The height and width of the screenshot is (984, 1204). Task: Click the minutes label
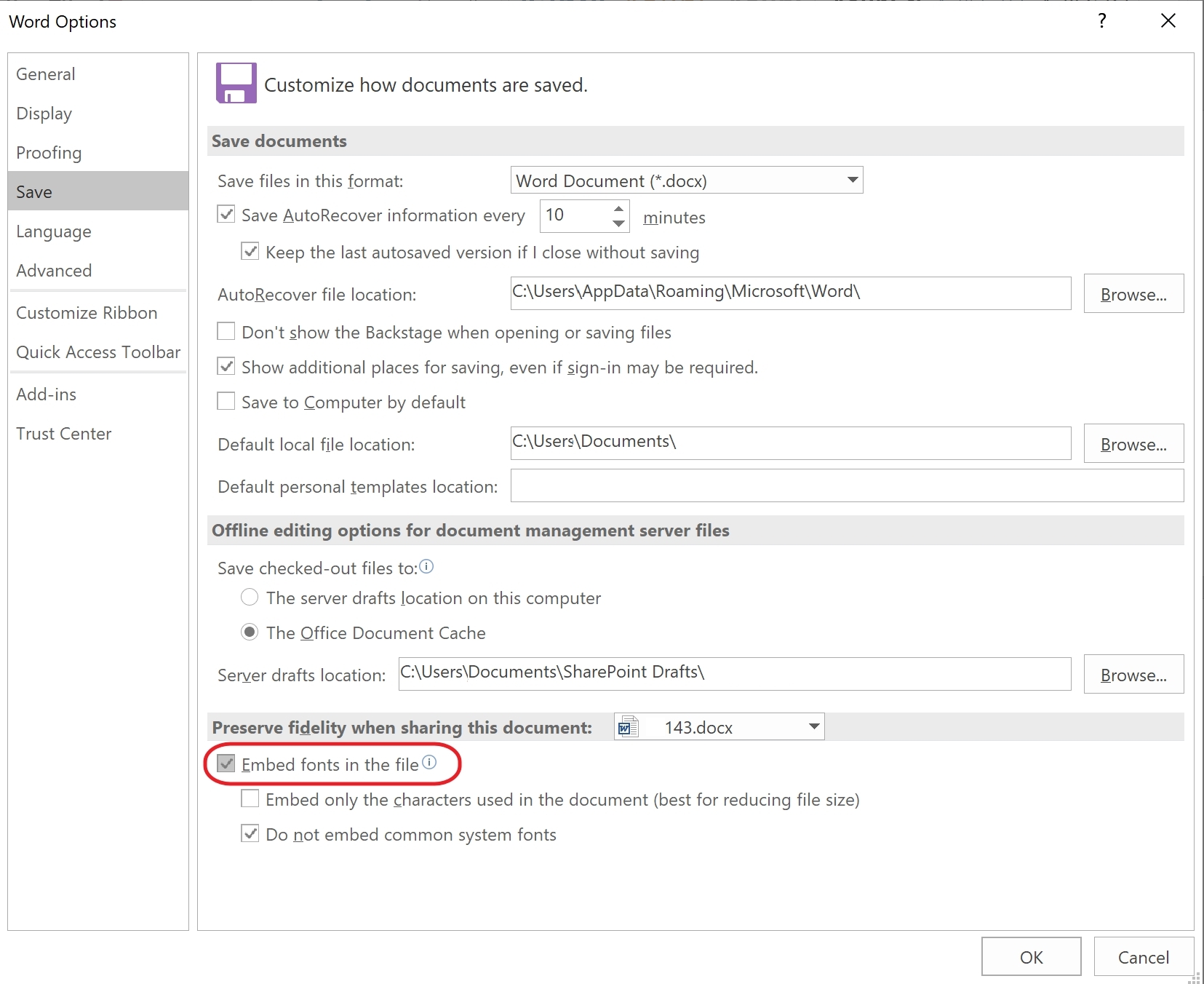[674, 218]
